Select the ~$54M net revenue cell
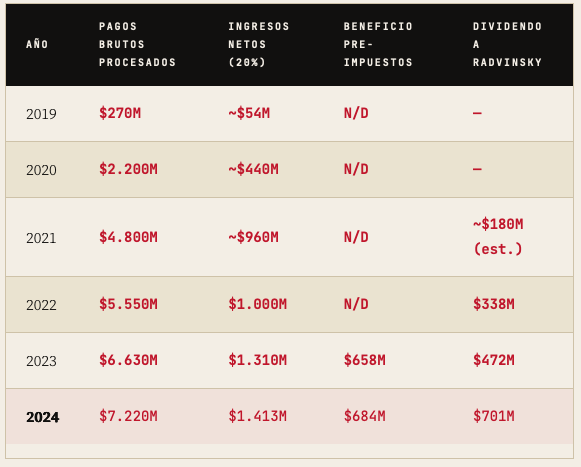This screenshot has width=581, height=467. [249, 113]
